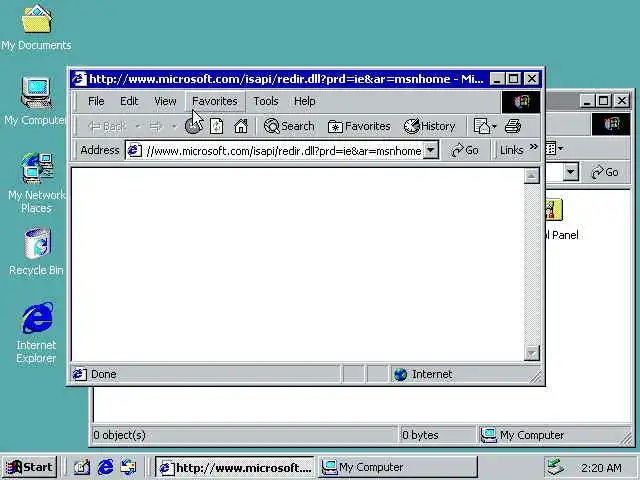Open the Start menu
This screenshot has width=640, height=480.
29,467
